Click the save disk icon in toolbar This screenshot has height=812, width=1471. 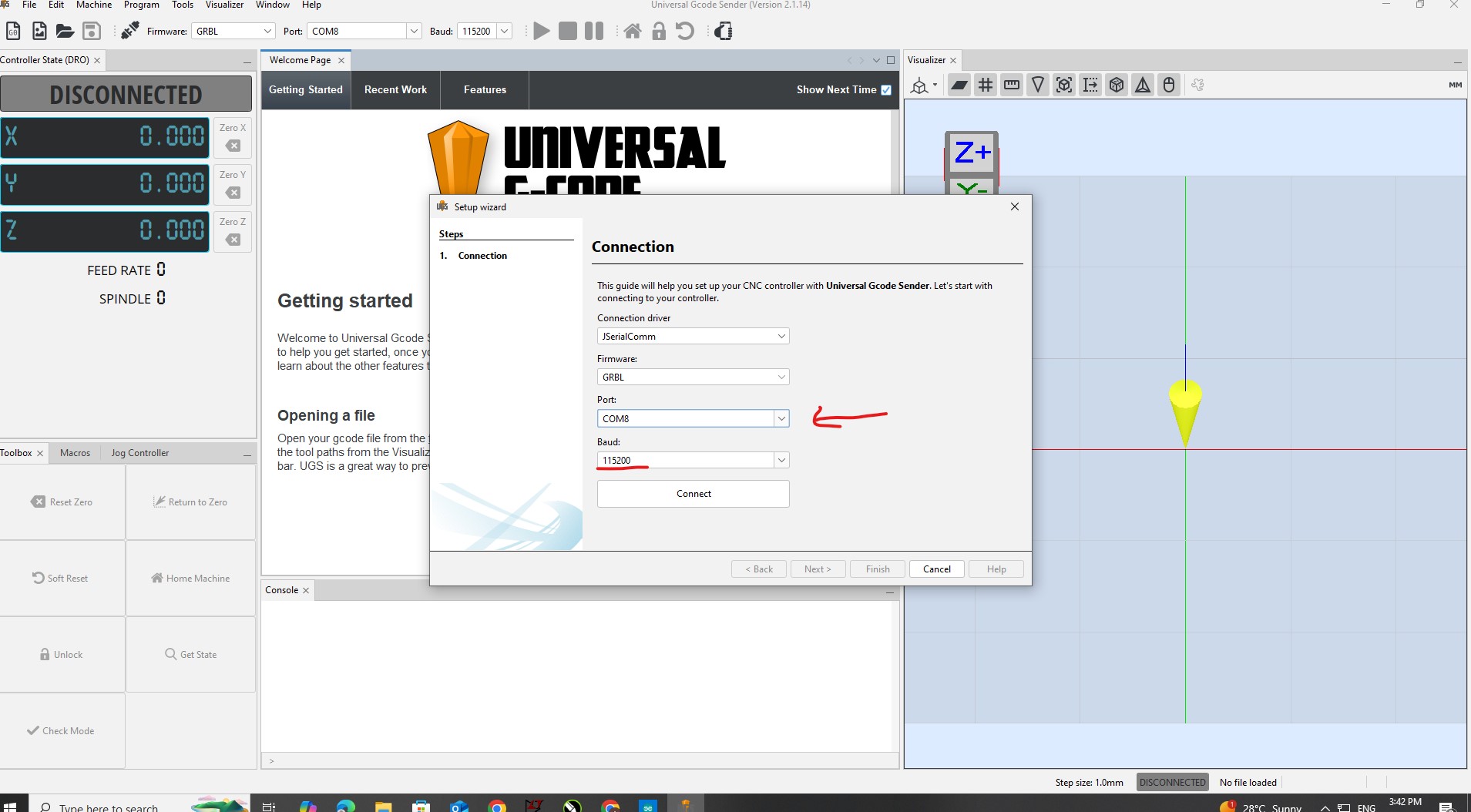tap(92, 31)
